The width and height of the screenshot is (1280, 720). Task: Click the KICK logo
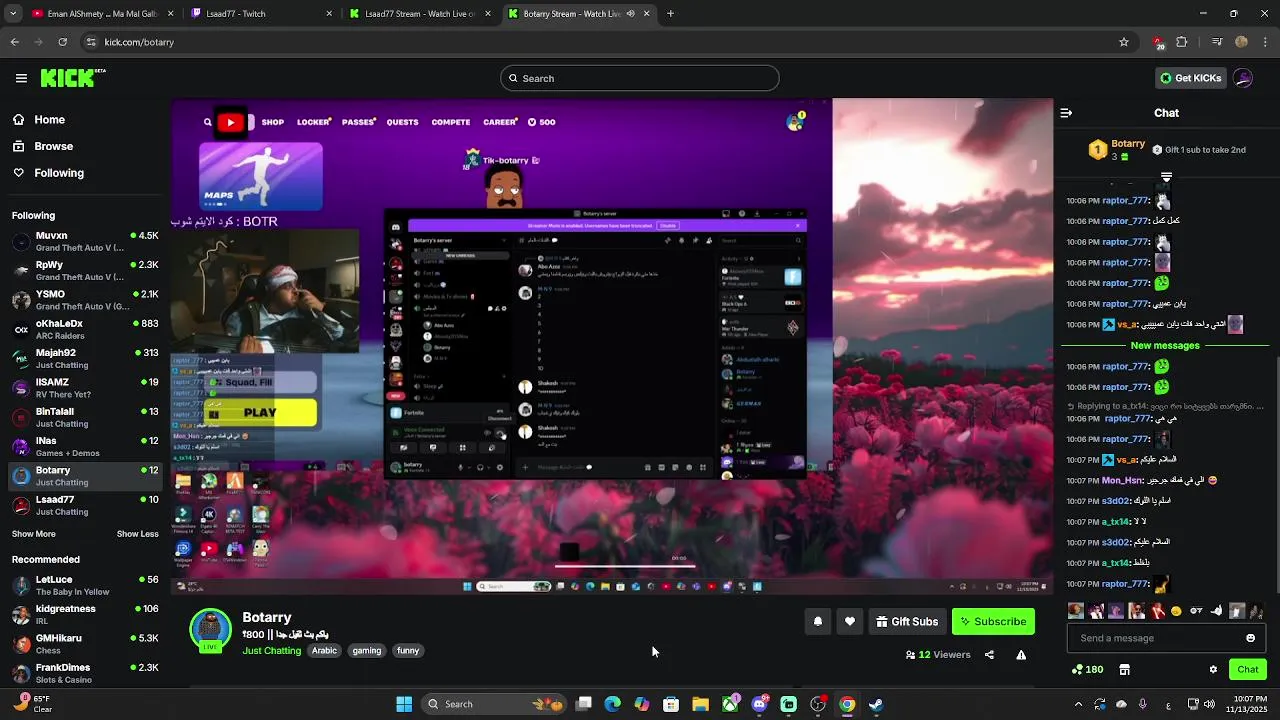tap(73, 78)
